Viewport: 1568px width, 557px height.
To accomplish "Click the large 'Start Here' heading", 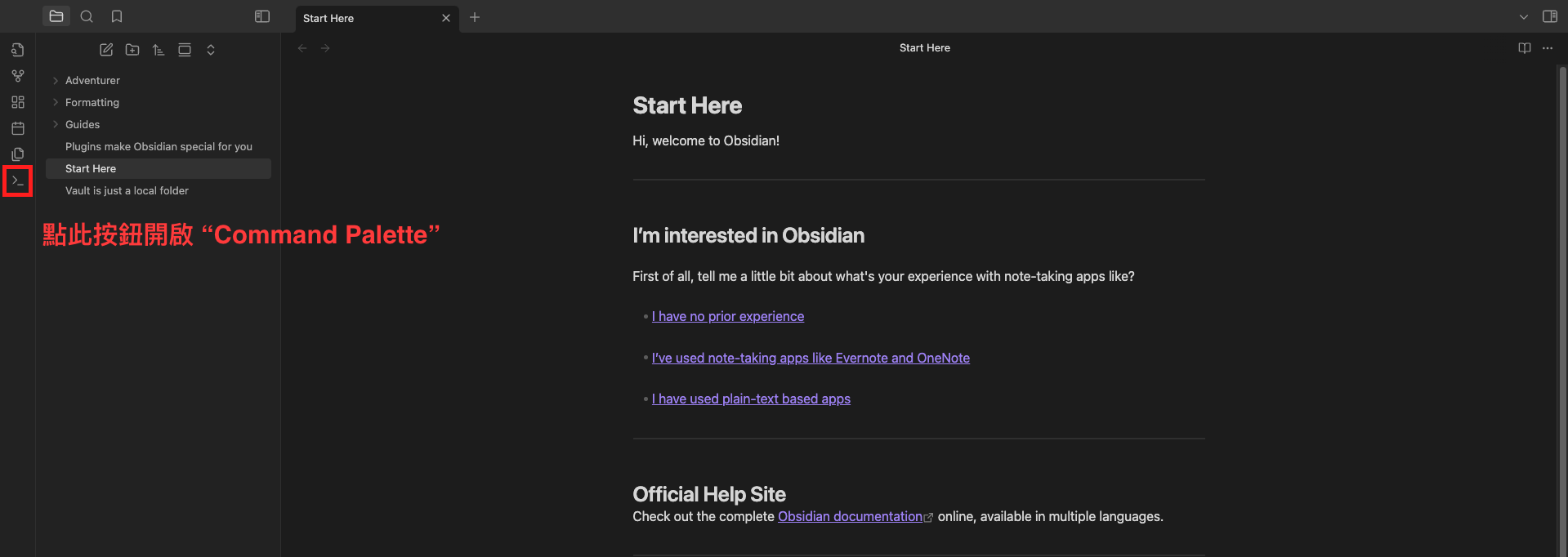I will [x=687, y=105].
